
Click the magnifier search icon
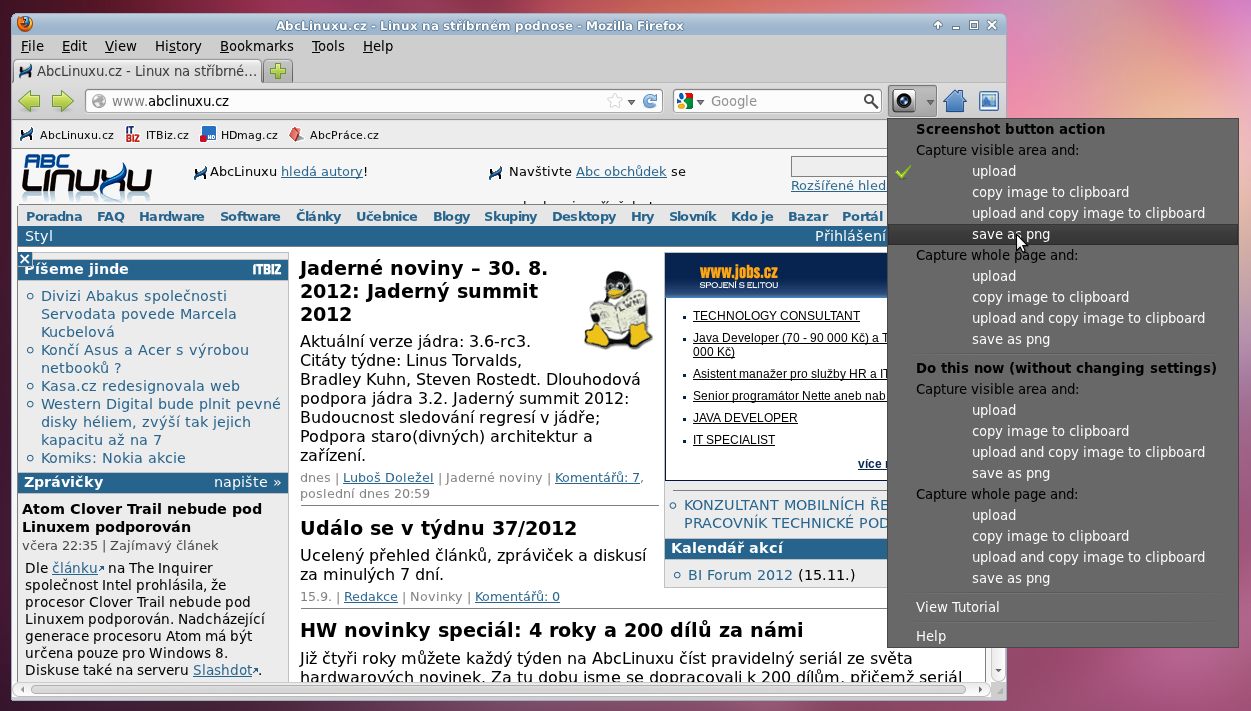871,101
